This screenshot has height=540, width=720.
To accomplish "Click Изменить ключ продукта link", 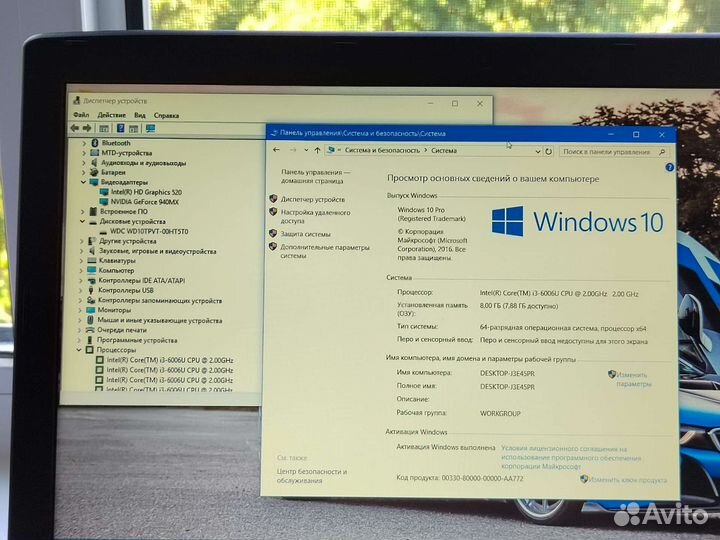I will [x=628, y=479].
